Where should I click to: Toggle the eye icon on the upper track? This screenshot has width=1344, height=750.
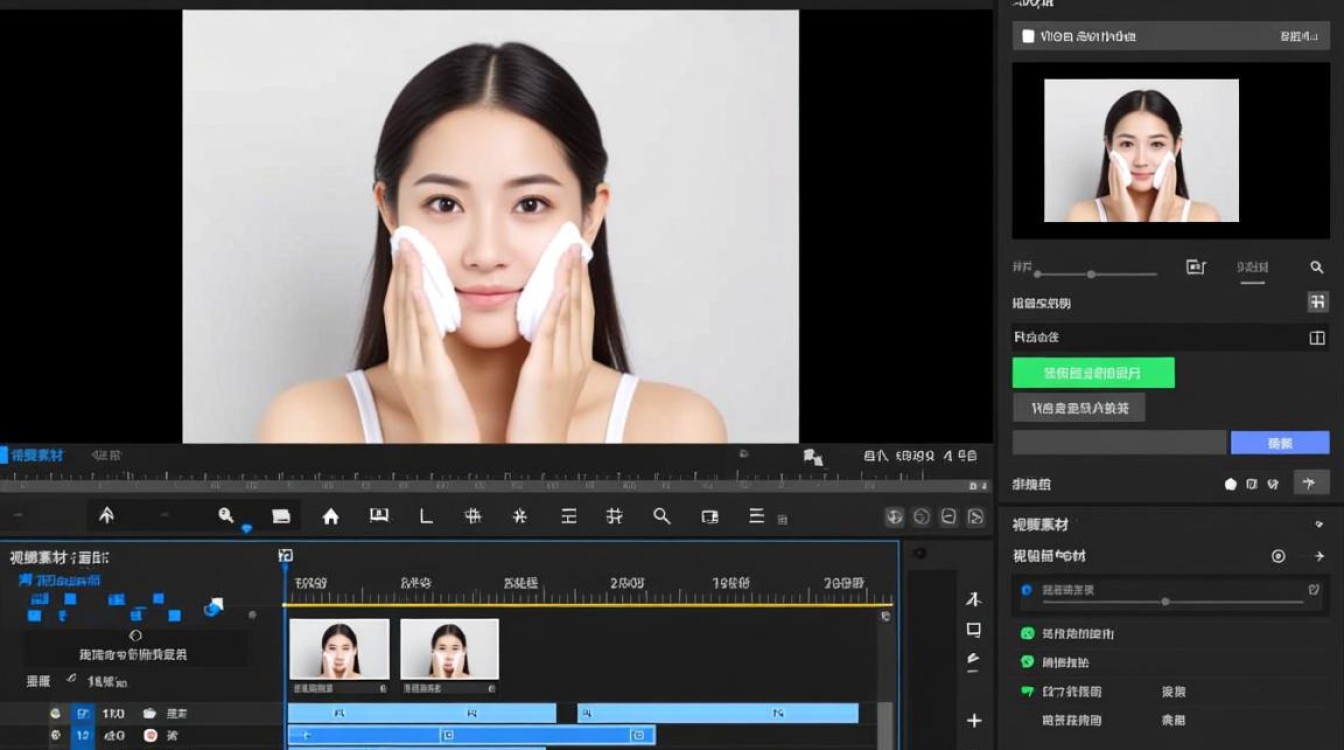coord(56,713)
